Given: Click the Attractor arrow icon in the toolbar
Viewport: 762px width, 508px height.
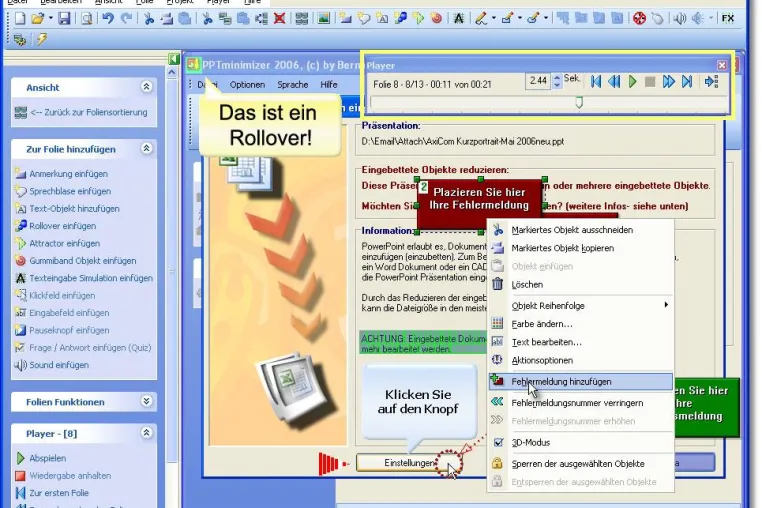Looking at the screenshot, I should coord(418,18).
